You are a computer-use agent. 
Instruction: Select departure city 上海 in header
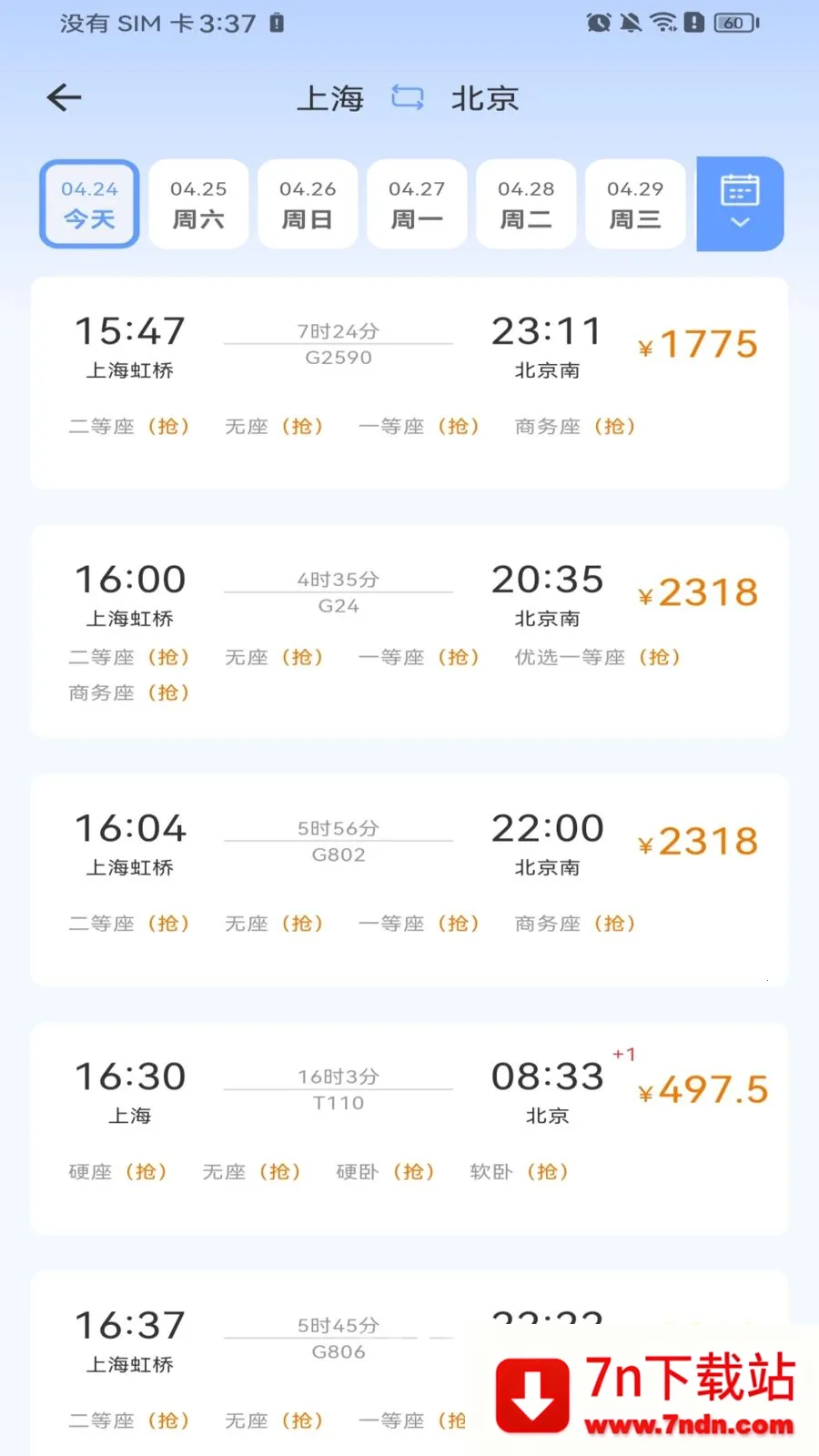[x=330, y=97]
